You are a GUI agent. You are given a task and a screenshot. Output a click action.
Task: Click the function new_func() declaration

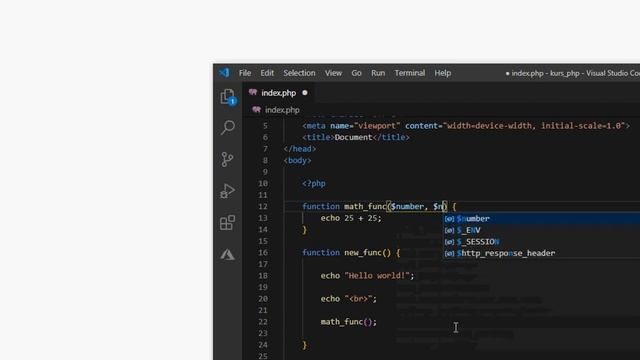click(351, 253)
